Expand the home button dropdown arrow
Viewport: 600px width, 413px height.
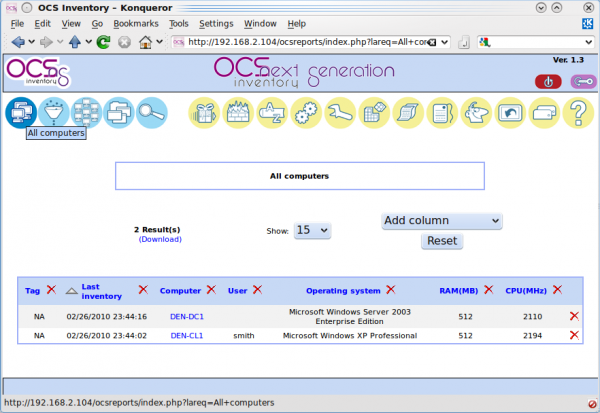[x=160, y=42]
